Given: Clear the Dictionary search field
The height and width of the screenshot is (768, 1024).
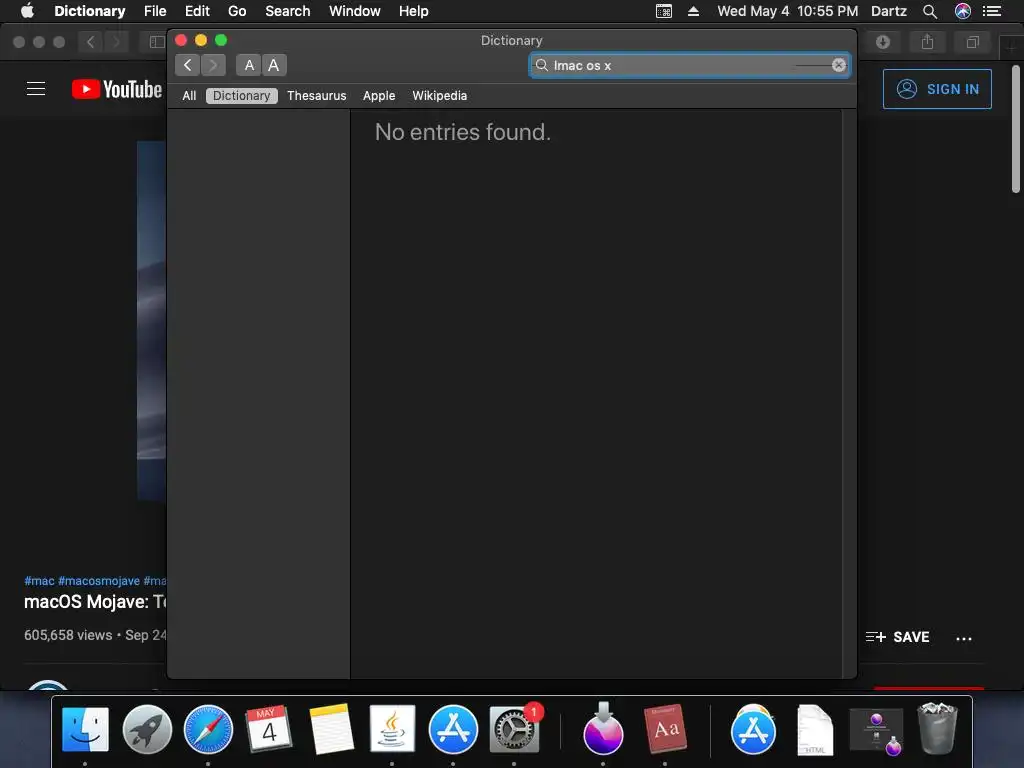Looking at the screenshot, I should coord(839,65).
